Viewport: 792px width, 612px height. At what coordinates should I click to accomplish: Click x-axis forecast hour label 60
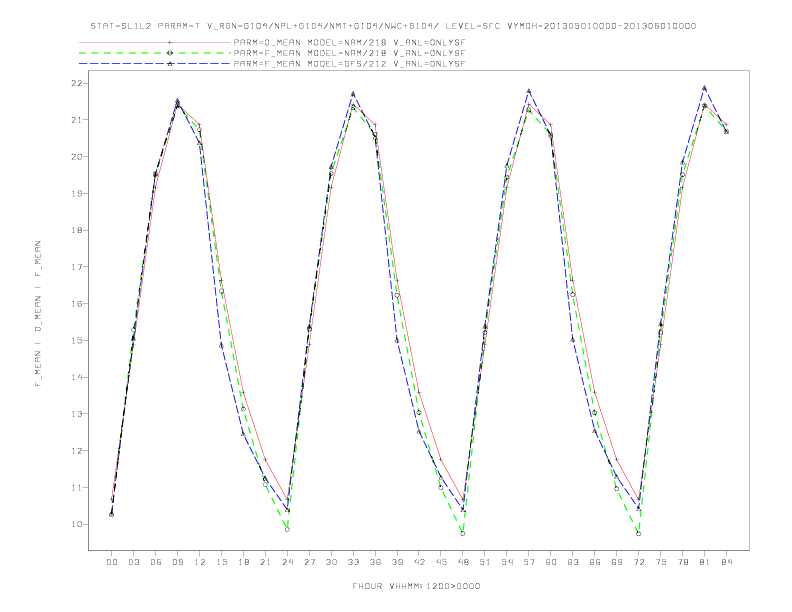click(x=551, y=562)
